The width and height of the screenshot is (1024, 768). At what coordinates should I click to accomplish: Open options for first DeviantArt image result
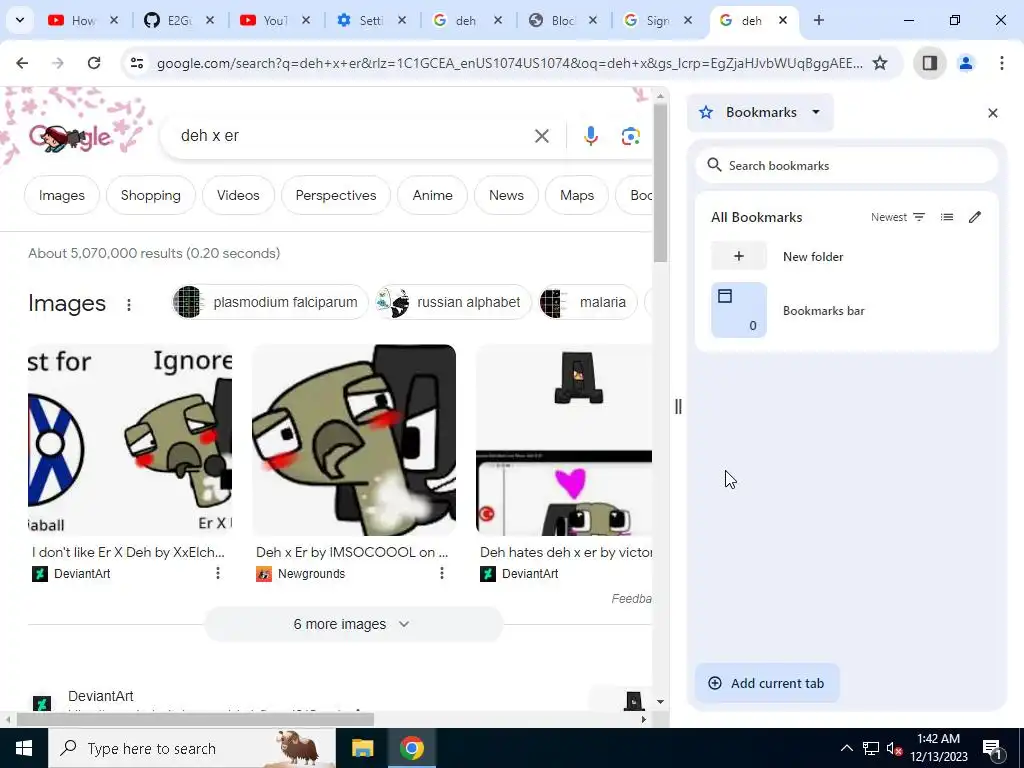[217, 573]
